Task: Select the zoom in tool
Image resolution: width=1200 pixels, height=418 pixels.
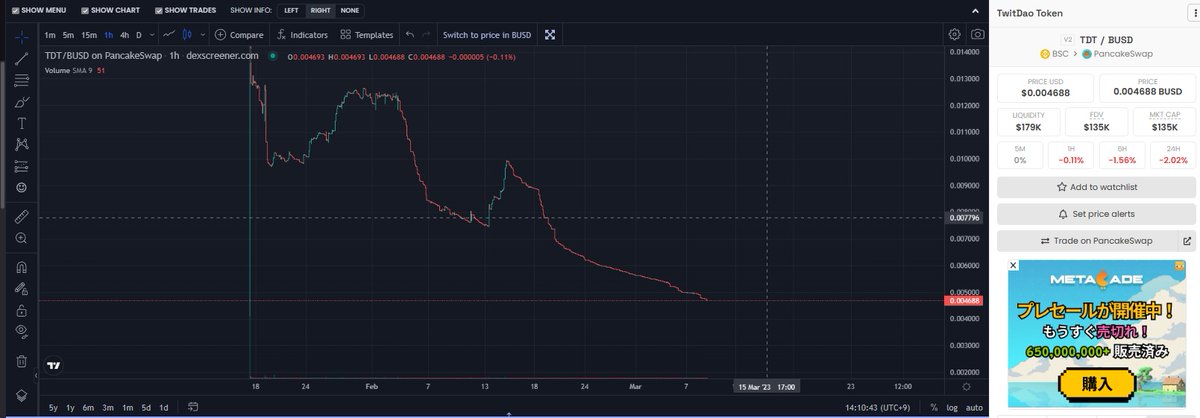Action: coord(22,238)
